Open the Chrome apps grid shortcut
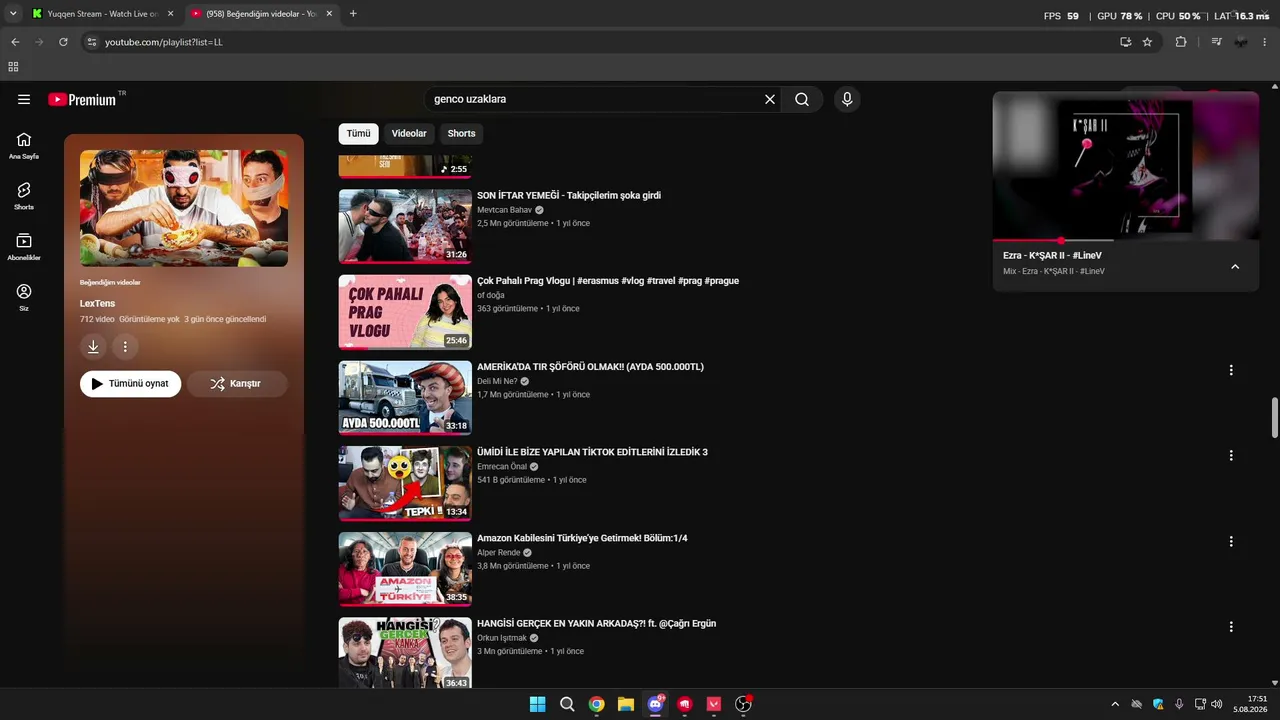The height and width of the screenshot is (720, 1280). pos(13,67)
